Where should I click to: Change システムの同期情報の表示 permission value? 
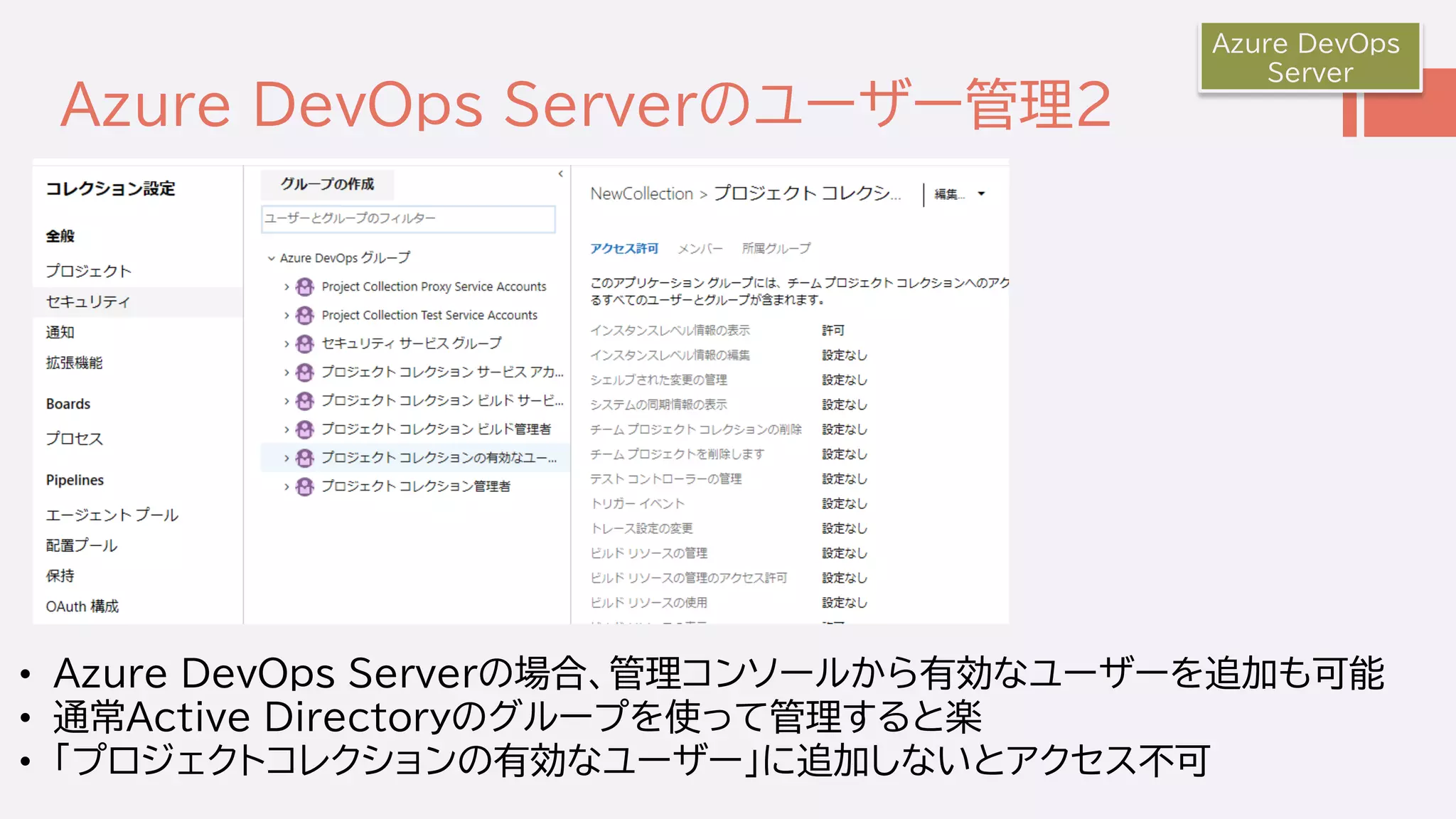coord(845,405)
